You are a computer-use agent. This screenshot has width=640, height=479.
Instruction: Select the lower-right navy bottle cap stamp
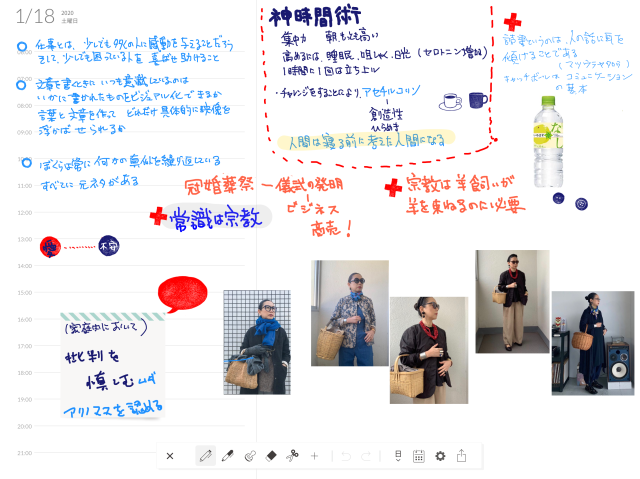581,204
